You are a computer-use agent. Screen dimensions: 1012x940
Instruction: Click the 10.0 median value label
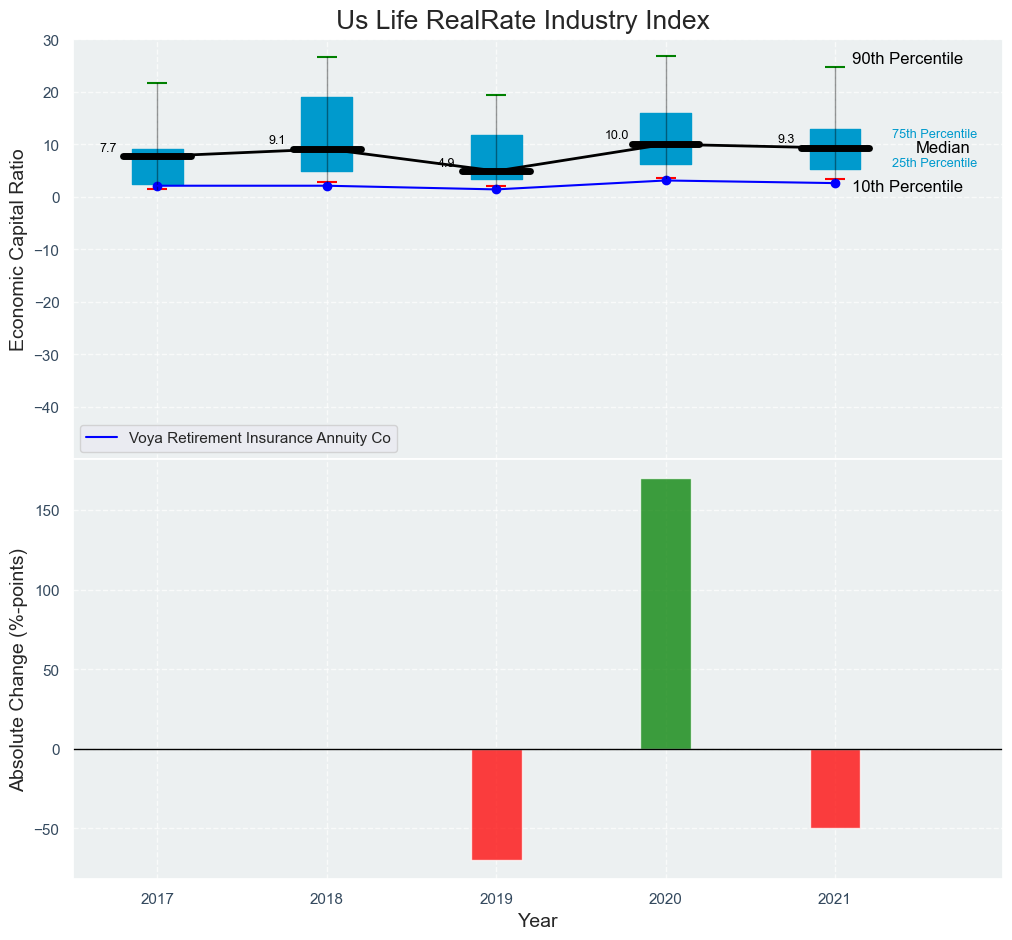[617, 135]
